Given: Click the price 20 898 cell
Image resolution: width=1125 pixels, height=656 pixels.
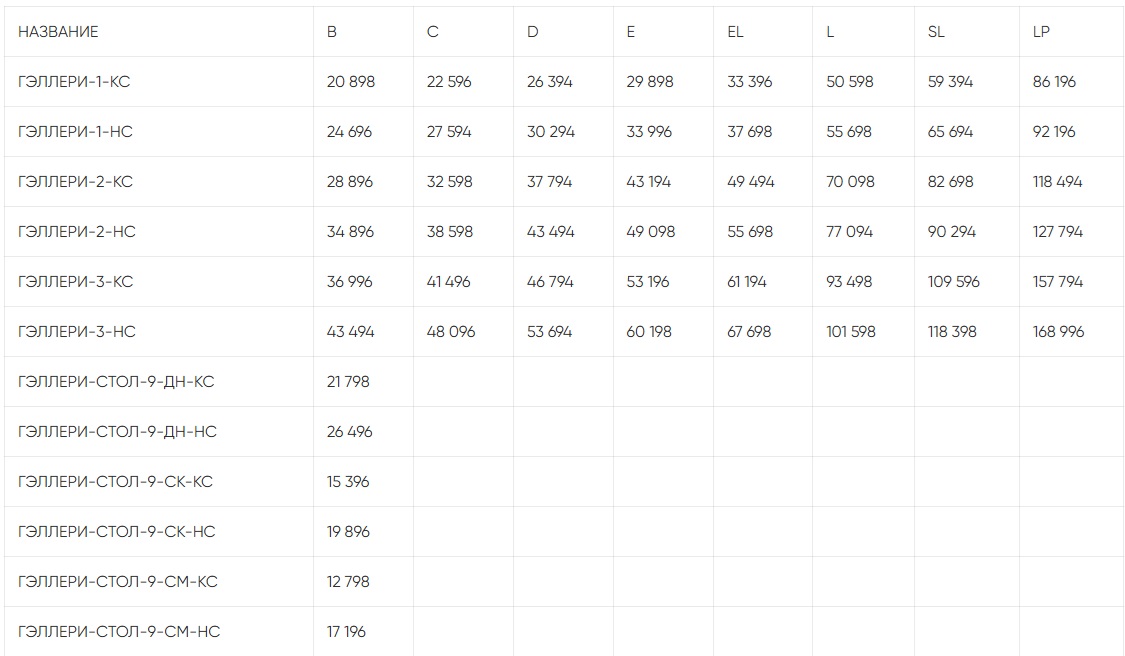Looking at the screenshot, I should point(351,82).
